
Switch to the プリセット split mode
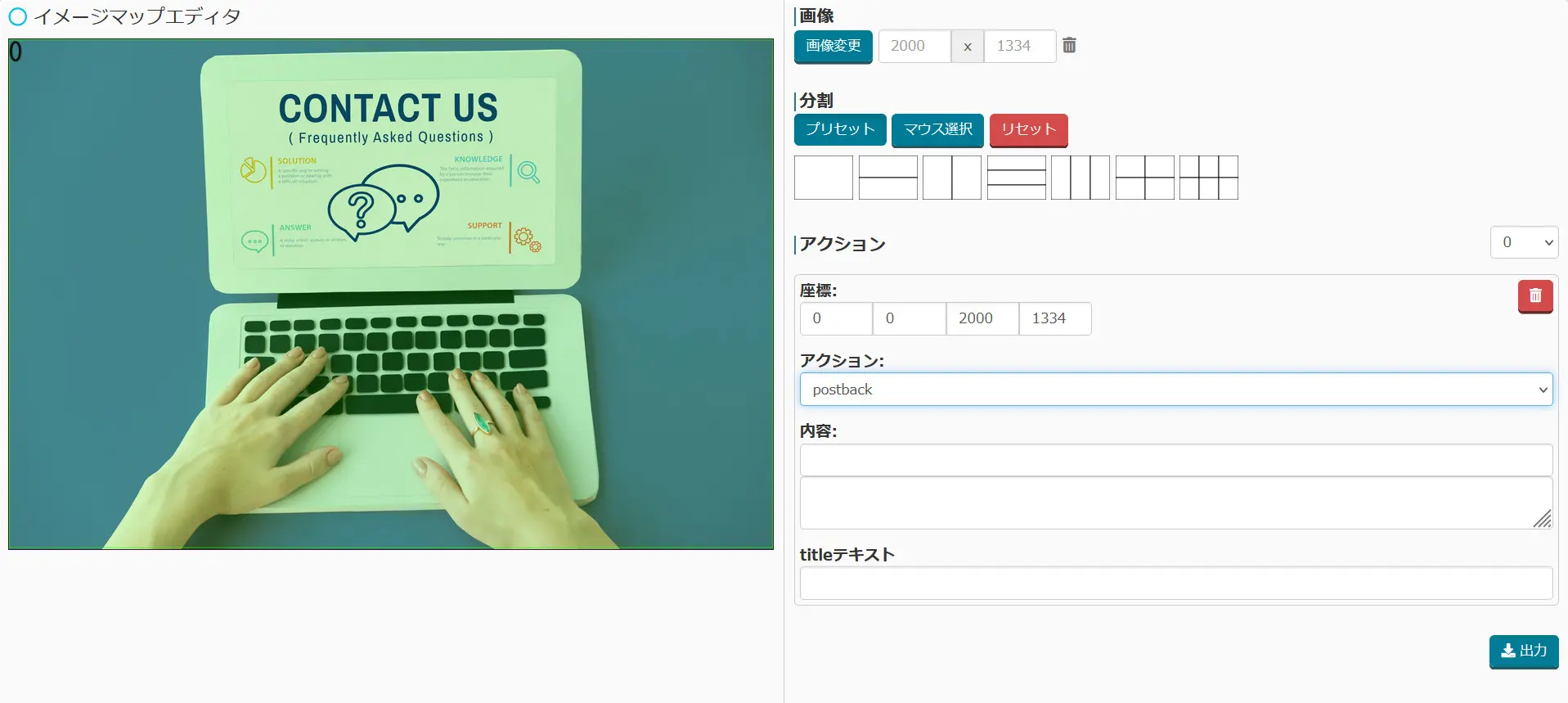(840, 129)
